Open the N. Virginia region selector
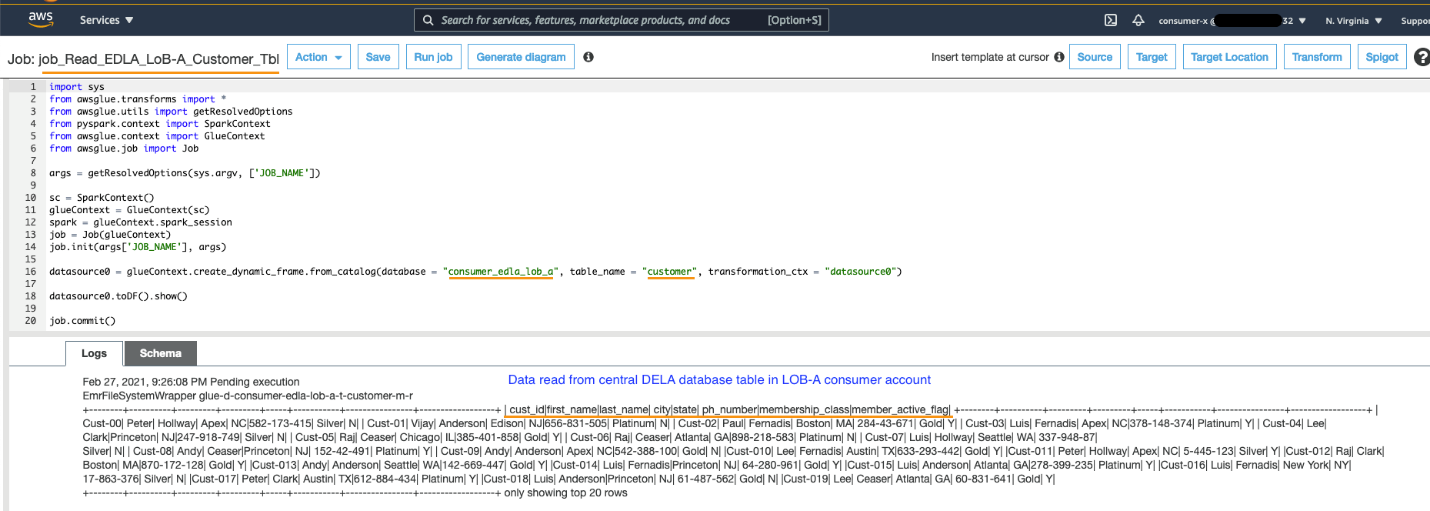The height and width of the screenshot is (511, 1430). (x=1354, y=20)
